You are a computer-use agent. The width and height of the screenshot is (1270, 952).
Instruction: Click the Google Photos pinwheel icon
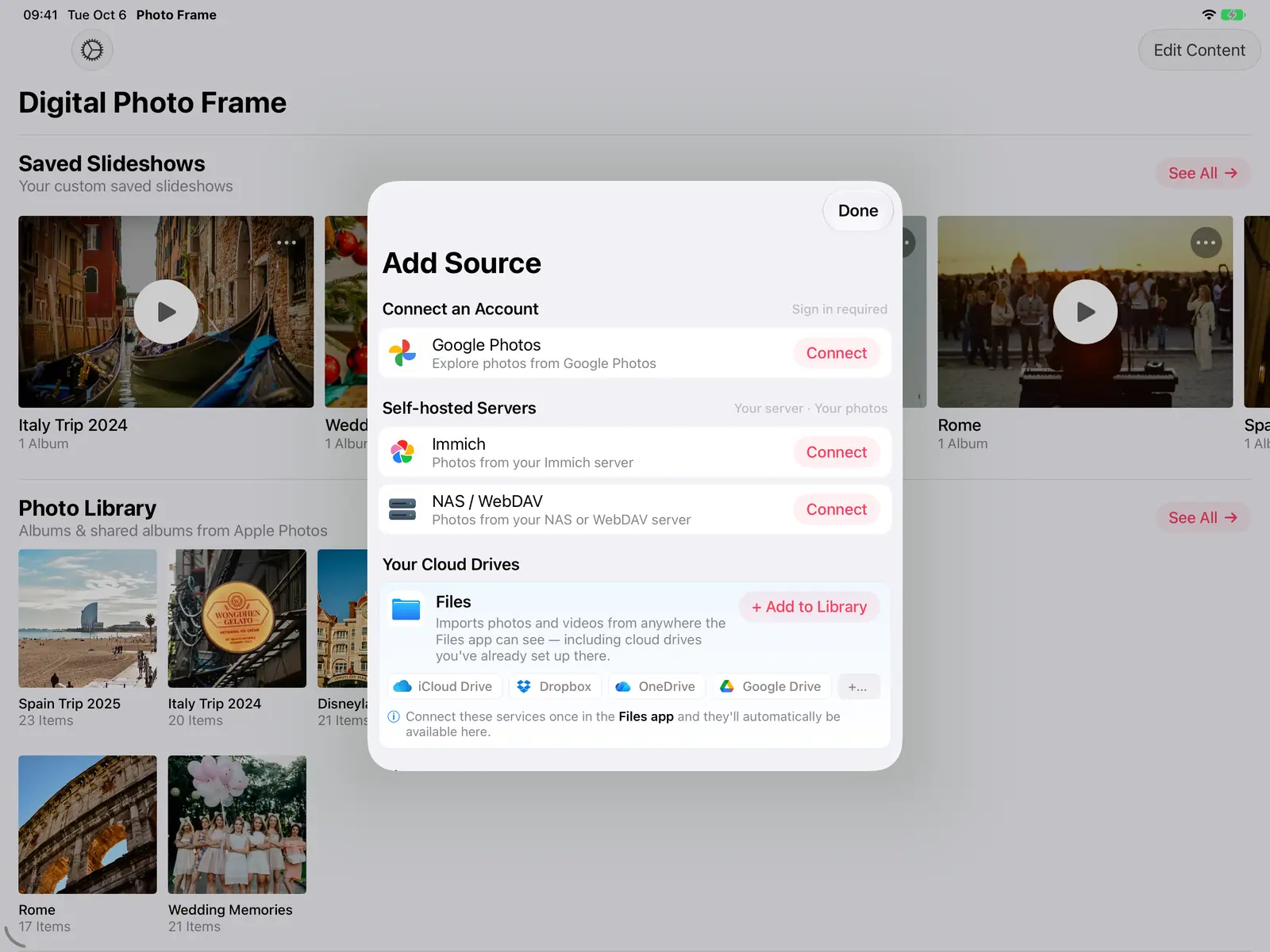402,353
